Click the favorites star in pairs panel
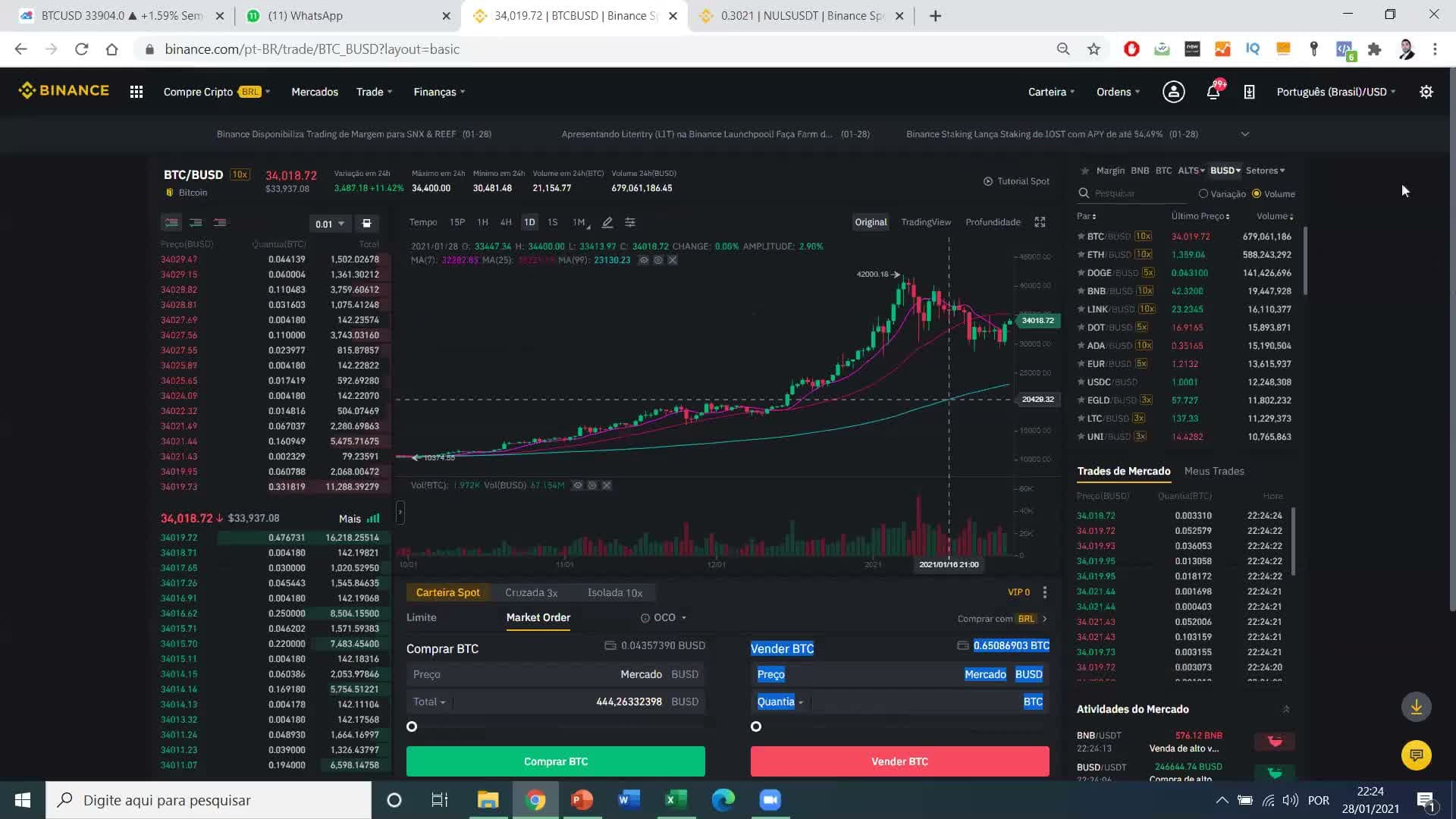This screenshot has width=1456, height=819. click(x=1084, y=171)
